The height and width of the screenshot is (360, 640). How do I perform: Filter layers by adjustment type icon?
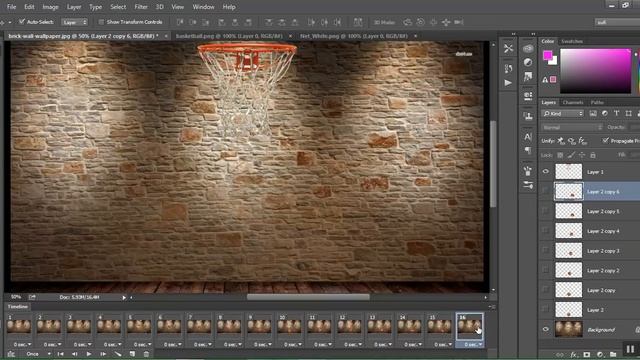point(605,113)
